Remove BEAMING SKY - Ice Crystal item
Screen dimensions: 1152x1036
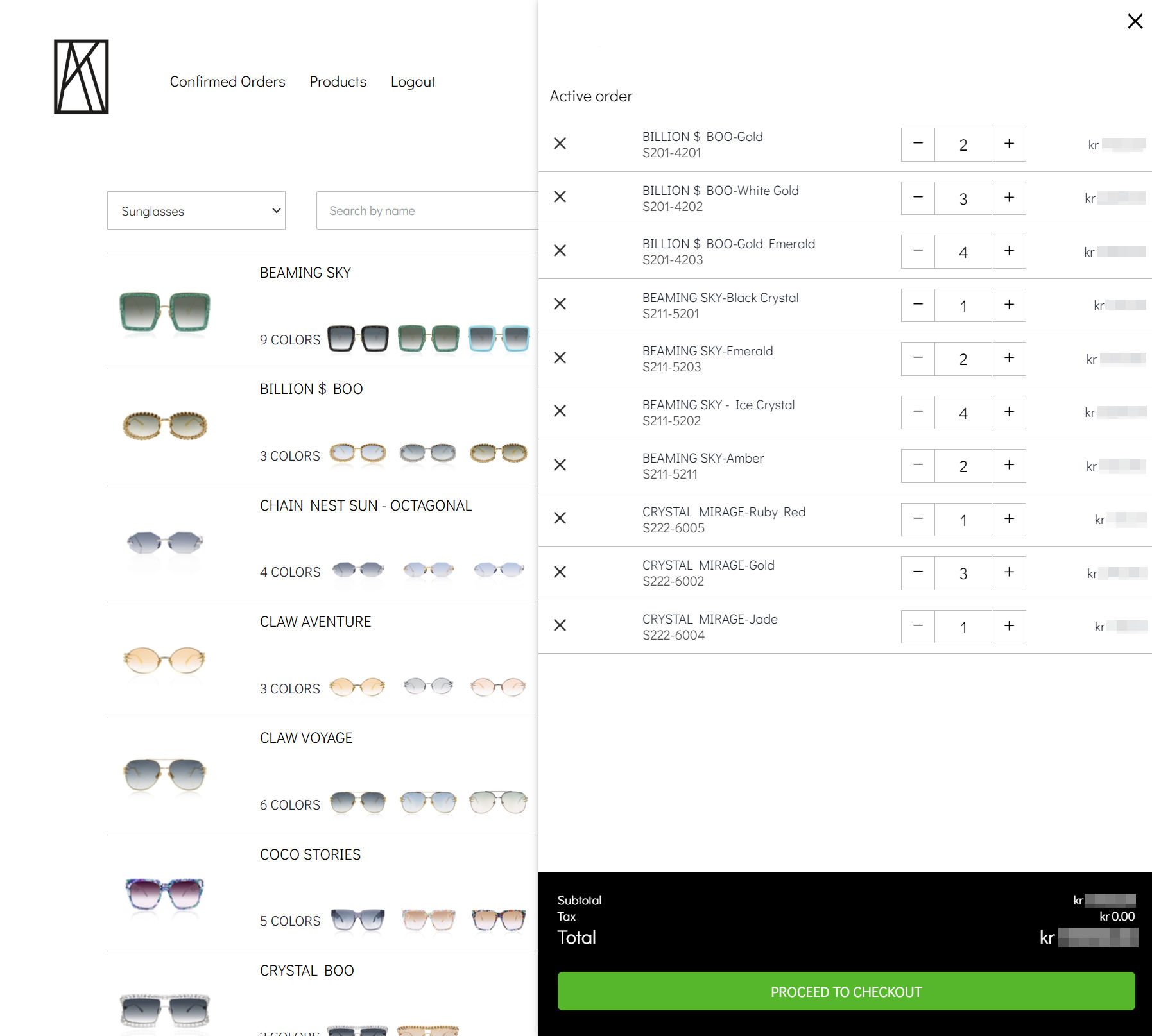(560, 411)
